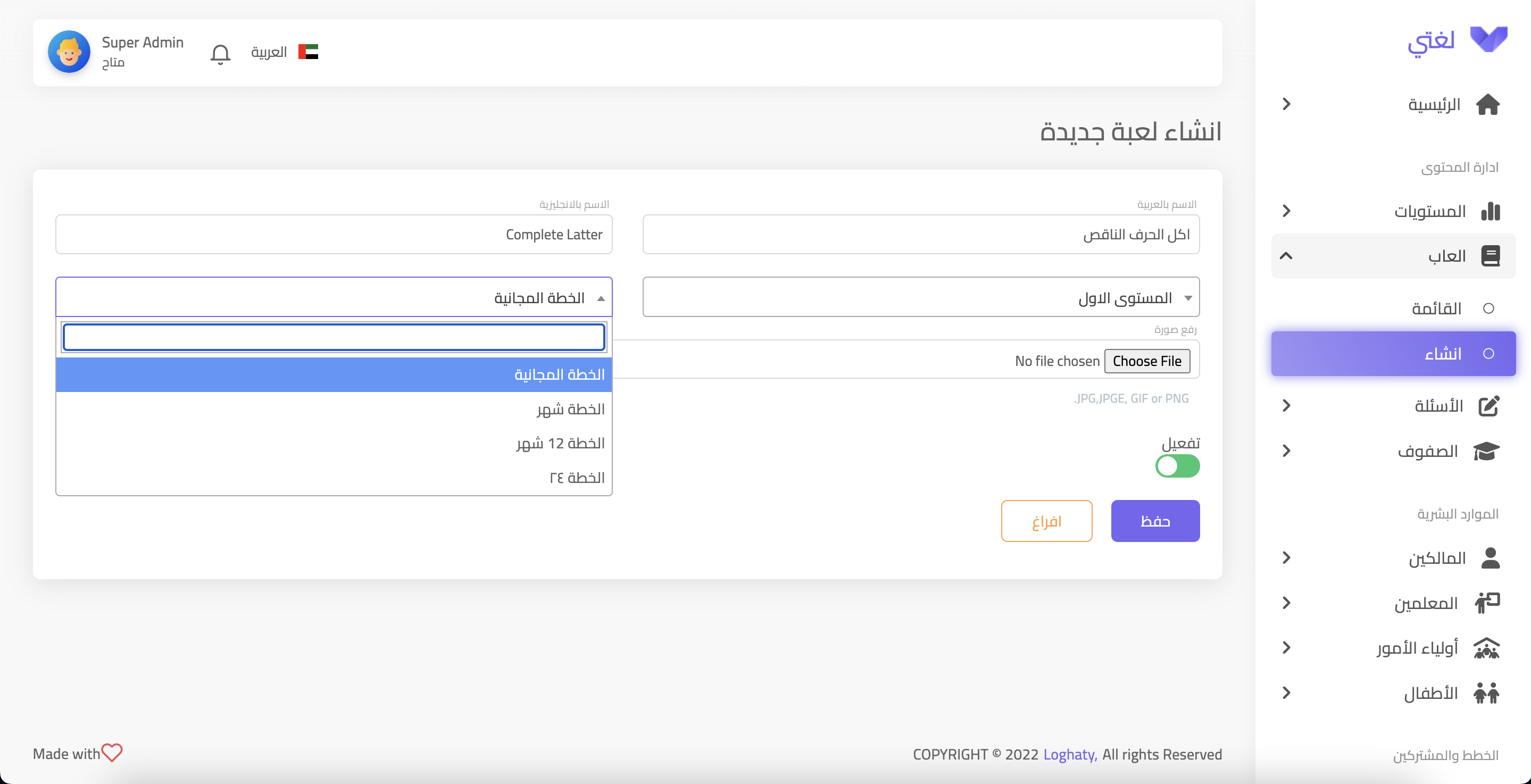Click the levels bar chart icon
This screenshot has height=784, width=1531.
(1490, 211)
